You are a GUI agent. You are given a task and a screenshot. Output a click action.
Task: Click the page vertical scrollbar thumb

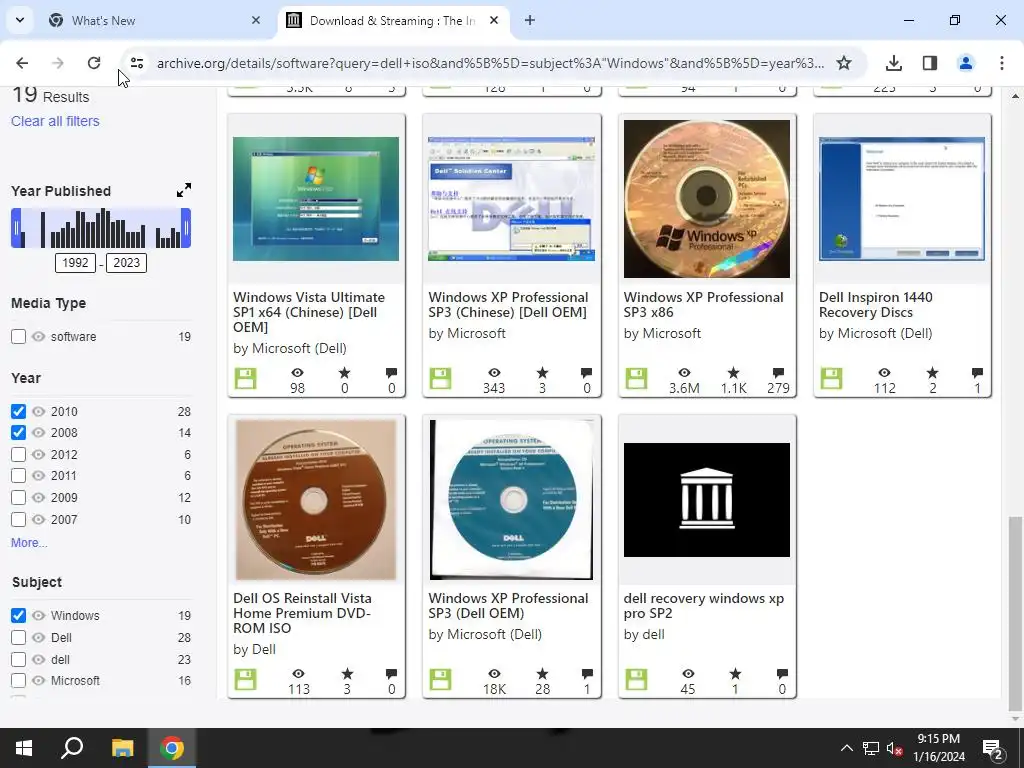1015,613
